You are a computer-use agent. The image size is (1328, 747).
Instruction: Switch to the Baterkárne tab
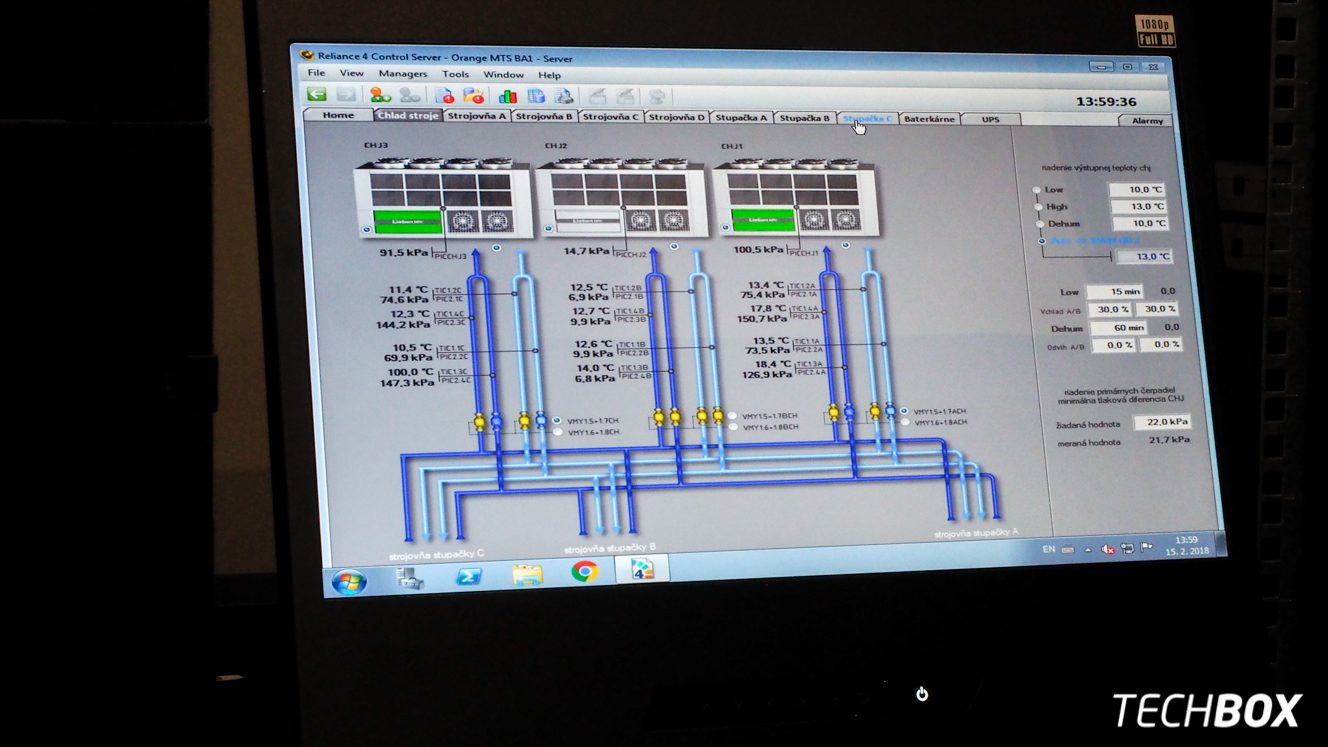tap(928, 119)
